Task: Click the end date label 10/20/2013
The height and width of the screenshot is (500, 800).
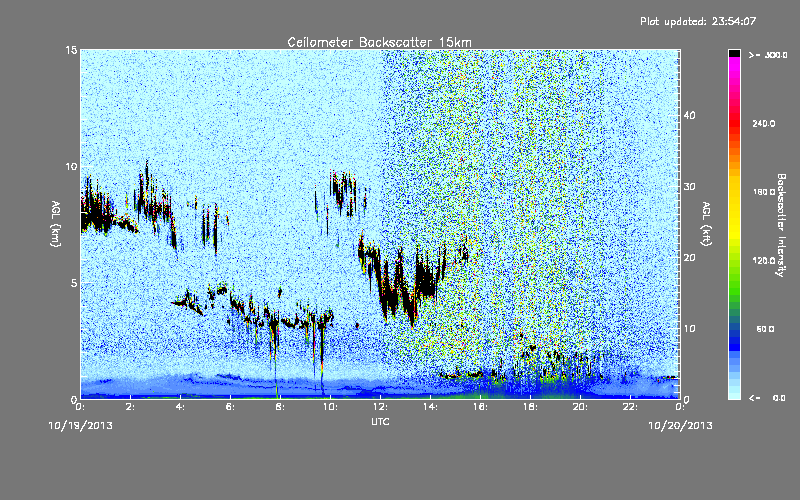Action: (680, 426)
